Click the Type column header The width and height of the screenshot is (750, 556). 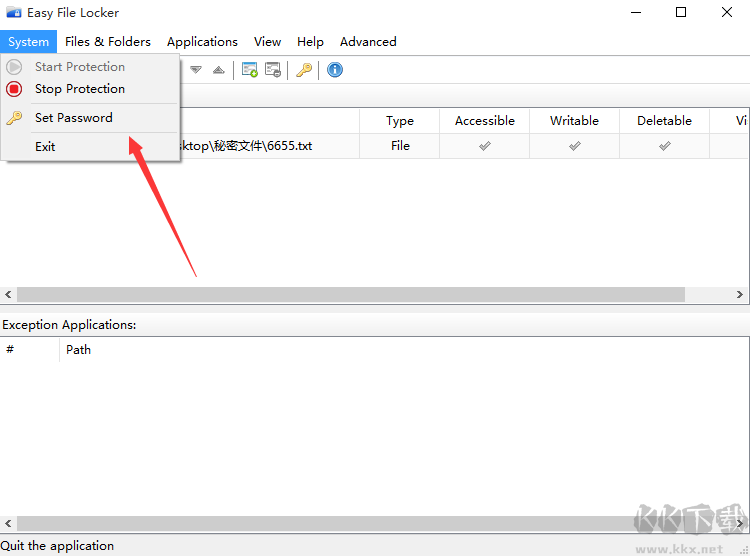(399, 121)
